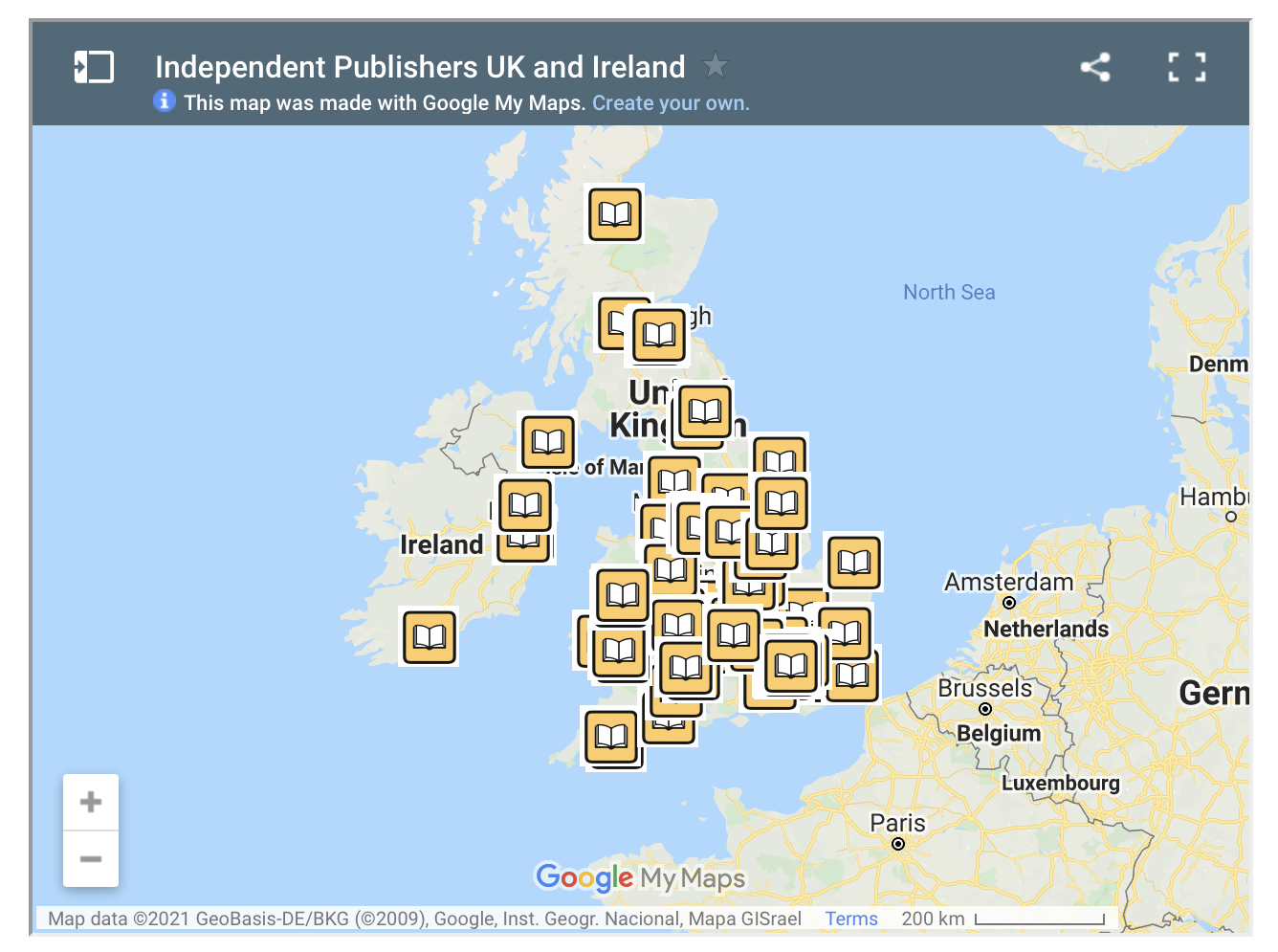Open the Terms link
The height and width of the screenshot is (952, 1278).
click(851, 919)
